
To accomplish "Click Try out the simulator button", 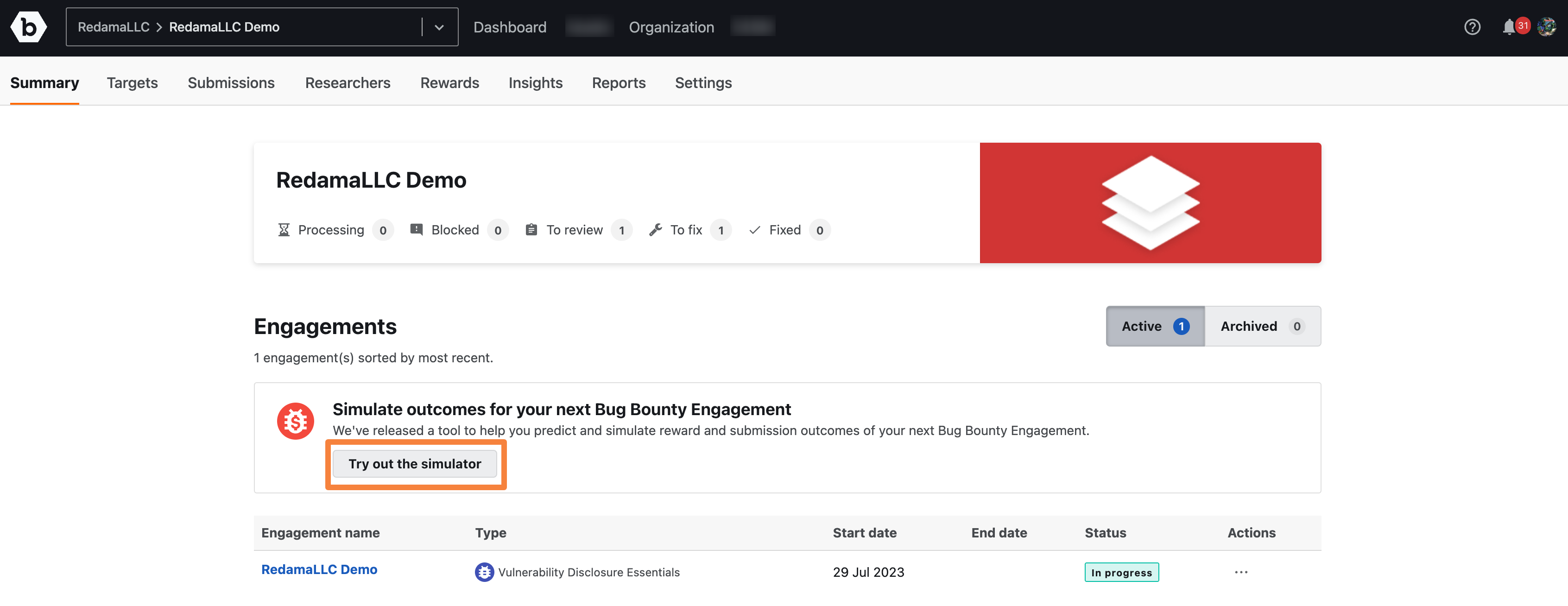I will (415, 464).
